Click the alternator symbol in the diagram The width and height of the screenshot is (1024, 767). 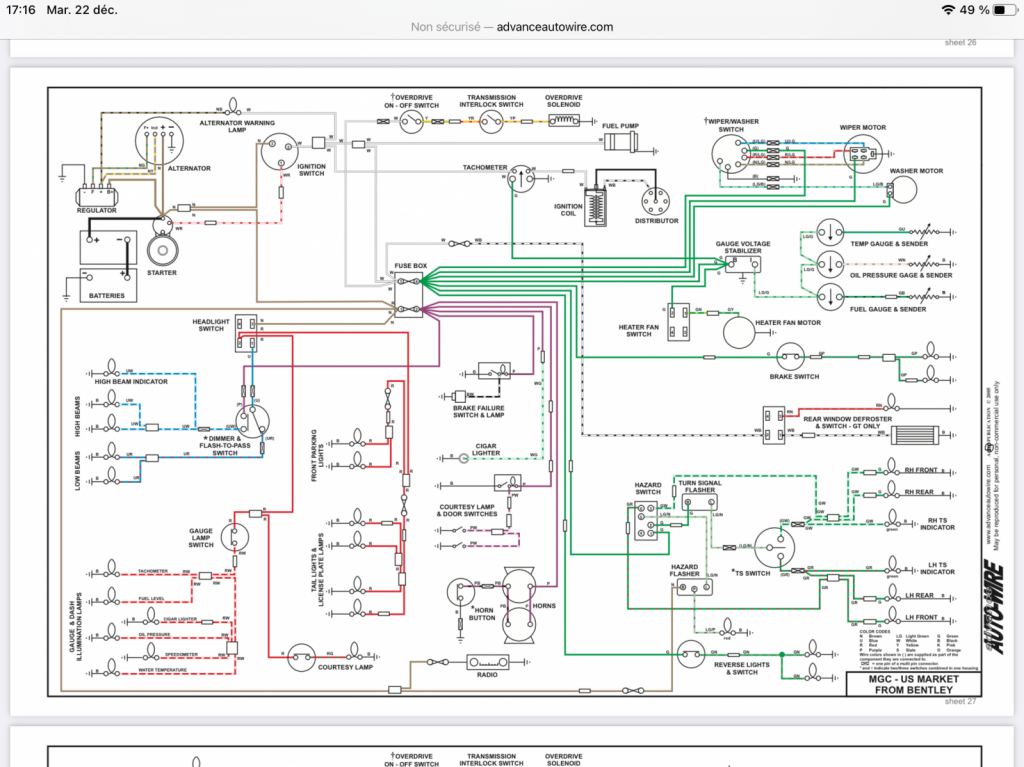[x=159, y=141]
